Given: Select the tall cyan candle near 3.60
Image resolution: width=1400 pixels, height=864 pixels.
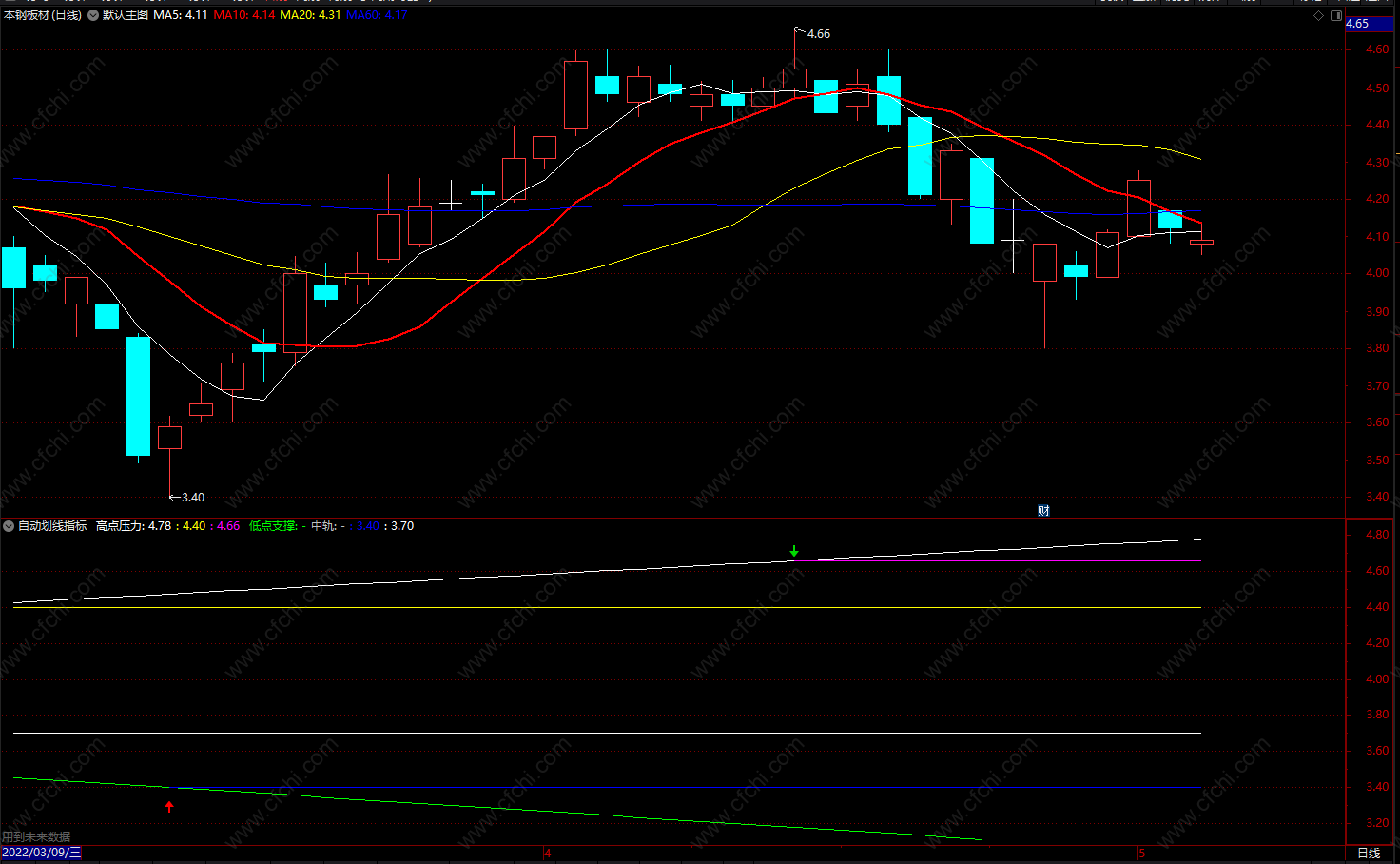Looking at the screenshot, I should tap(139, 396).
